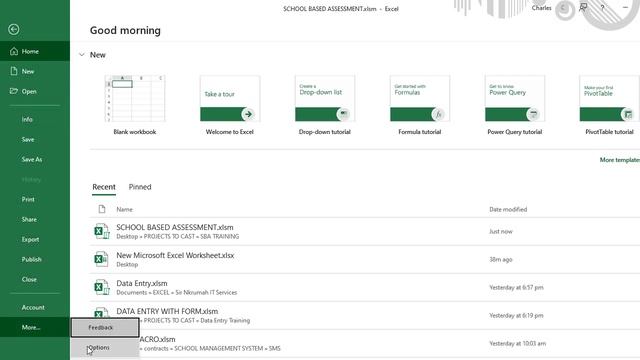Image resolution: width=640 pixels, height=360 pixels.
Task: Sort files by the Name column header
Action: tap(124, 209)
